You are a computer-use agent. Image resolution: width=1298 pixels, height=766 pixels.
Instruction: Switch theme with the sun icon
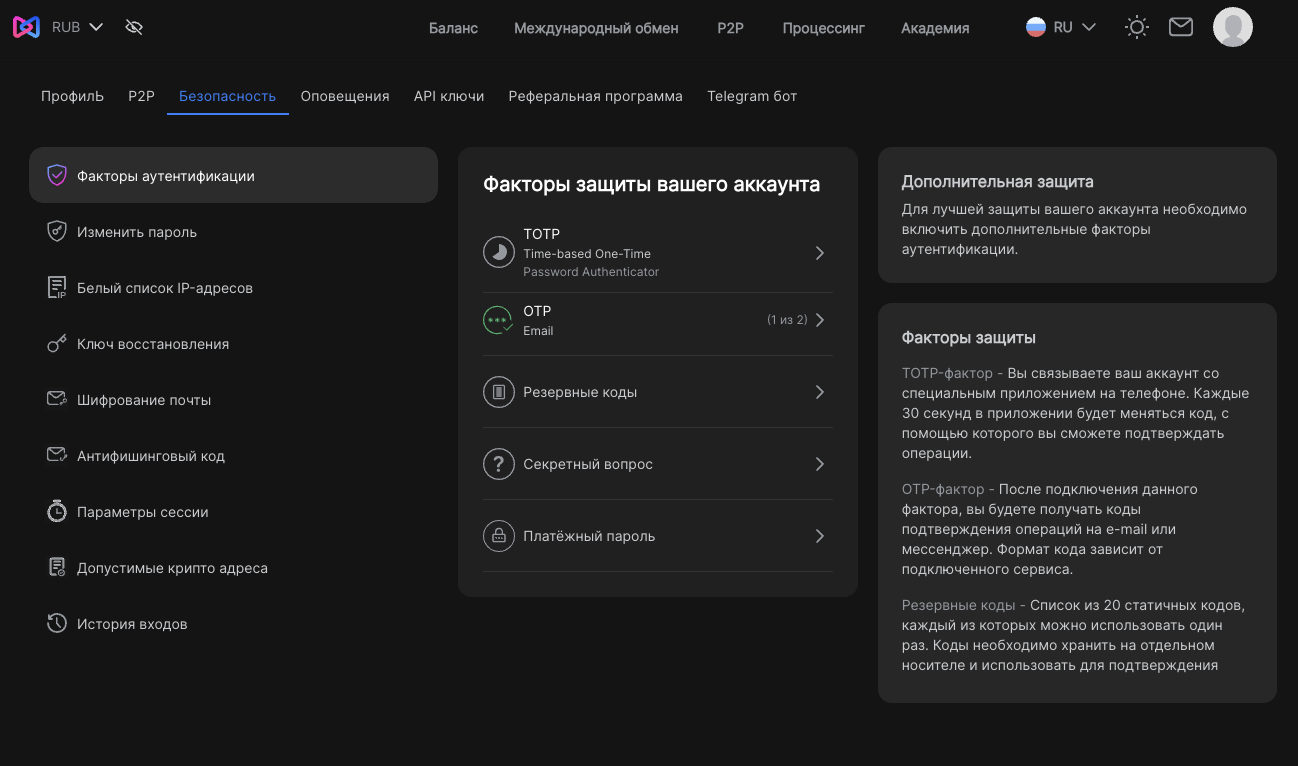(x=1136, y=27)
